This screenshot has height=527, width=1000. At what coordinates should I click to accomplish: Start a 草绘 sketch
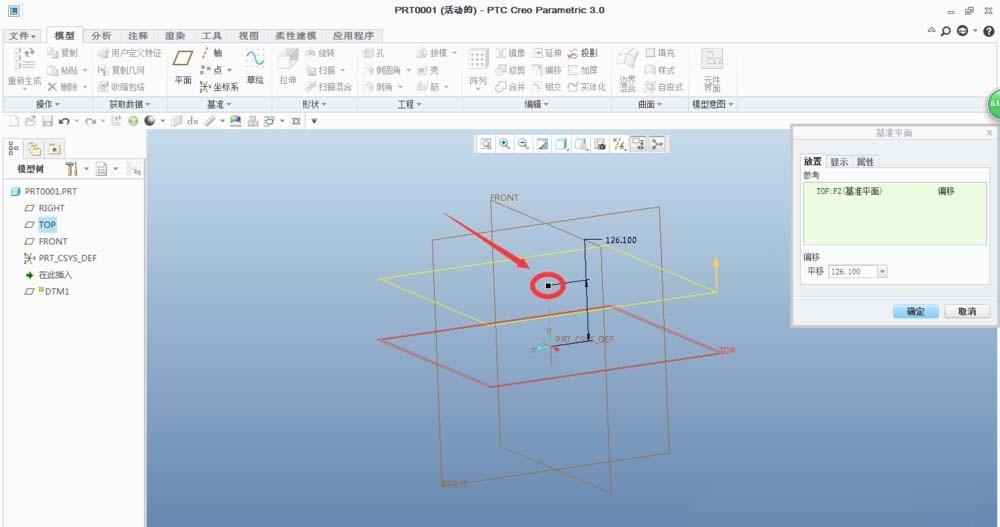pyautogui.click(x=255, y=67)
